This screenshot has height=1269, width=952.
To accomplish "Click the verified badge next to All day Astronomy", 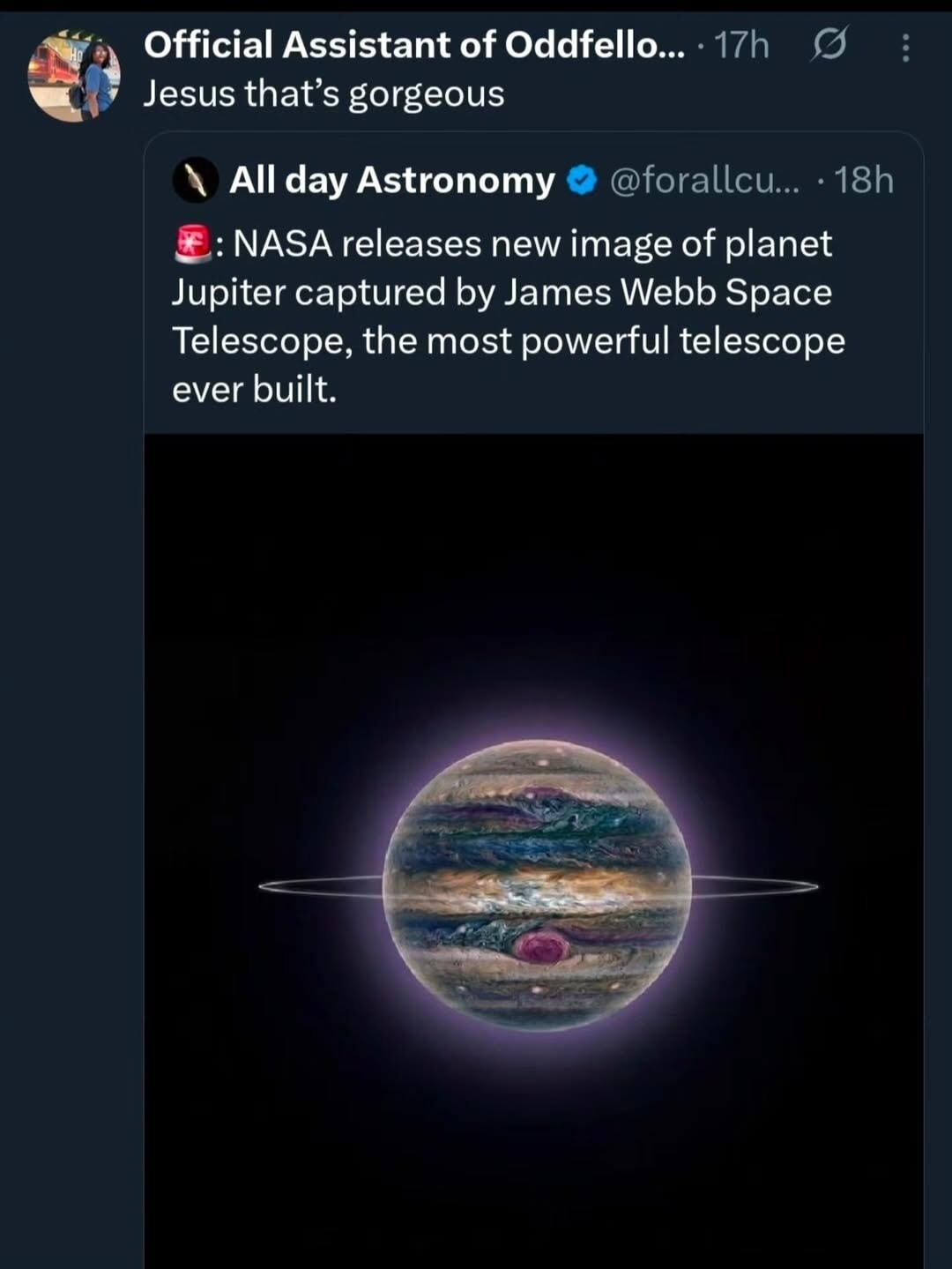I will [581, 179].
